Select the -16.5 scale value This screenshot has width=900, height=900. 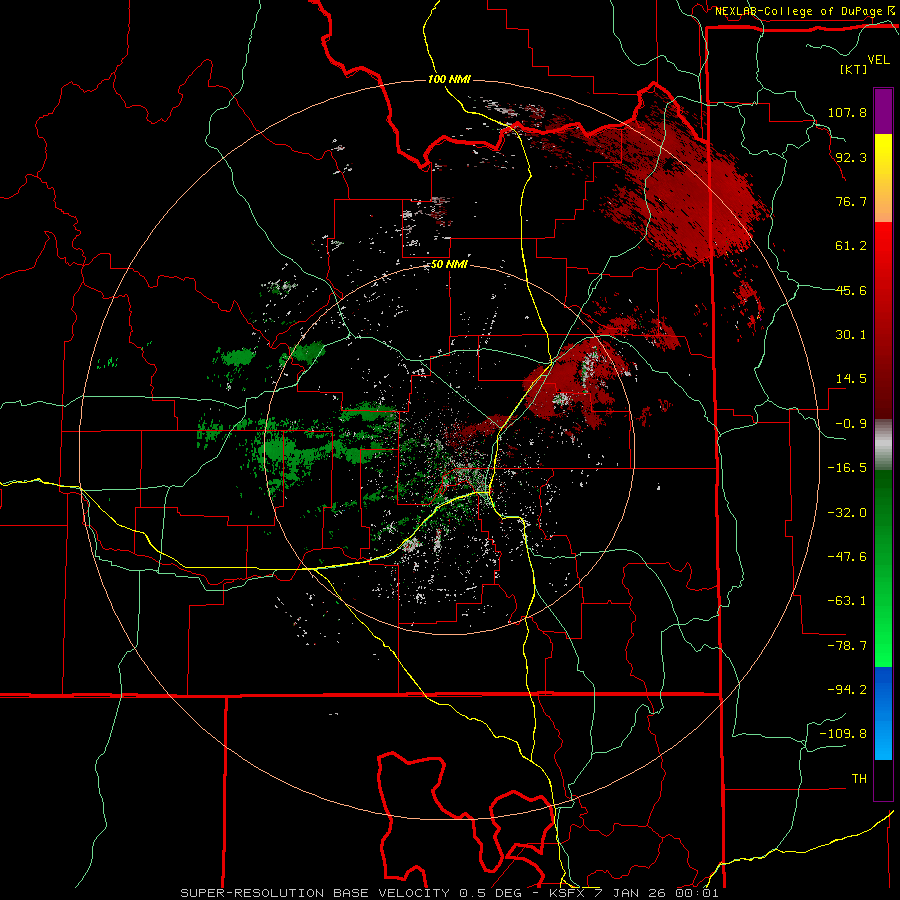tap(847, 468)
